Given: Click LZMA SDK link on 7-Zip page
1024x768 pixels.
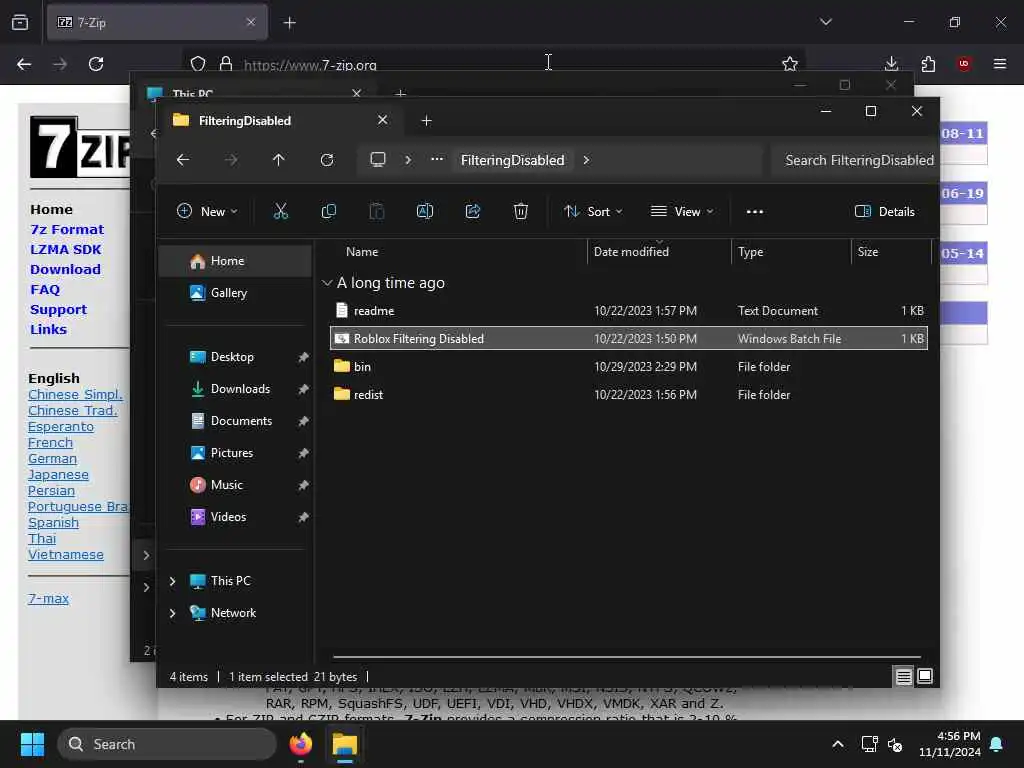Looking at the screenshot, I should (x=66, y=249).
